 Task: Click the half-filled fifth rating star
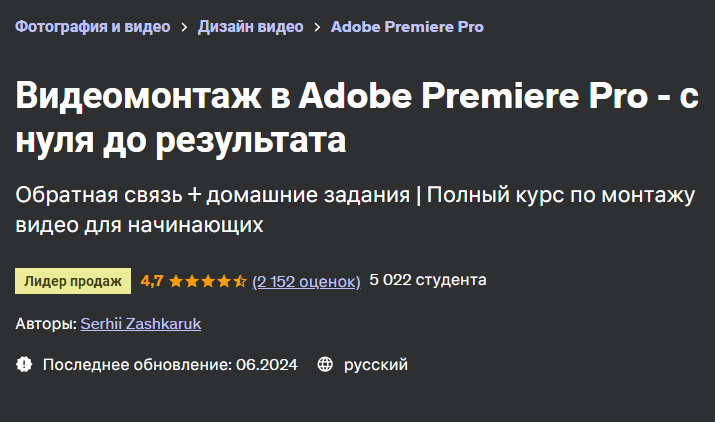240,281
